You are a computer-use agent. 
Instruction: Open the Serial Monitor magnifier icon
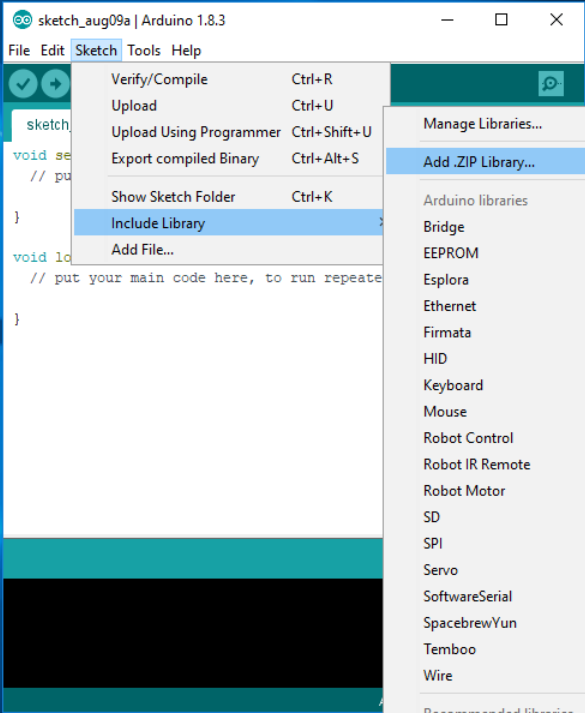click(x=551, y=84)
